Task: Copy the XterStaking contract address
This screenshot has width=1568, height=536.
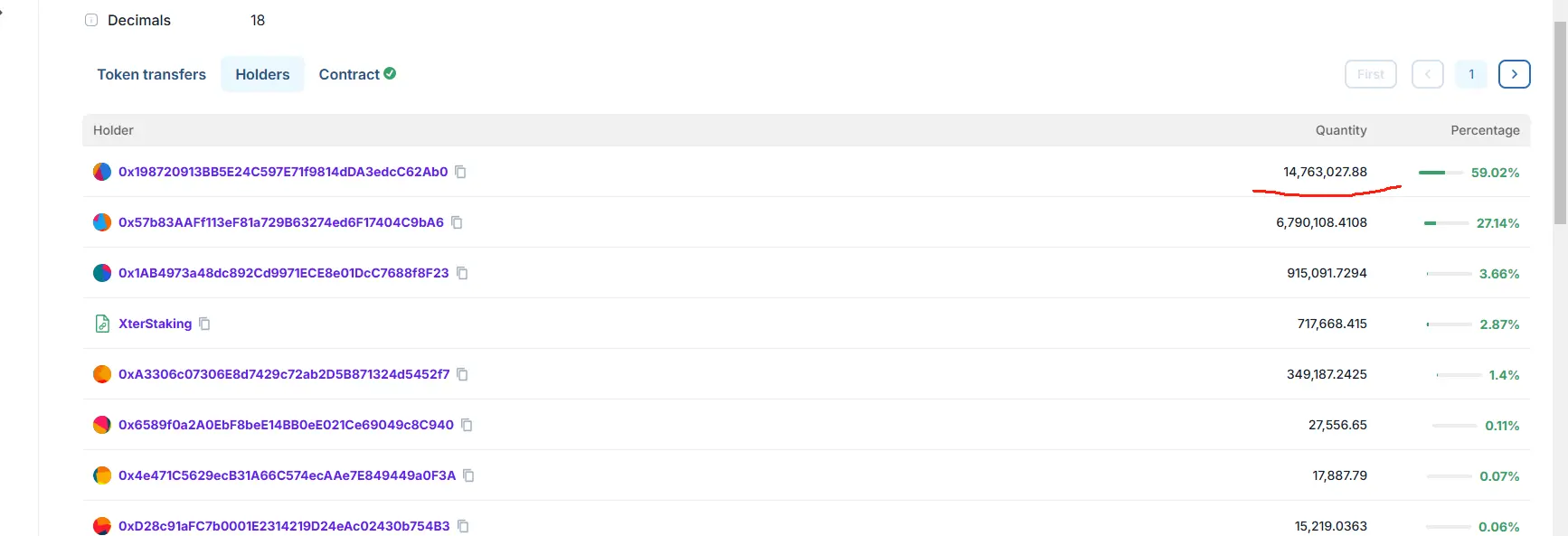Action: click(204, 324)
